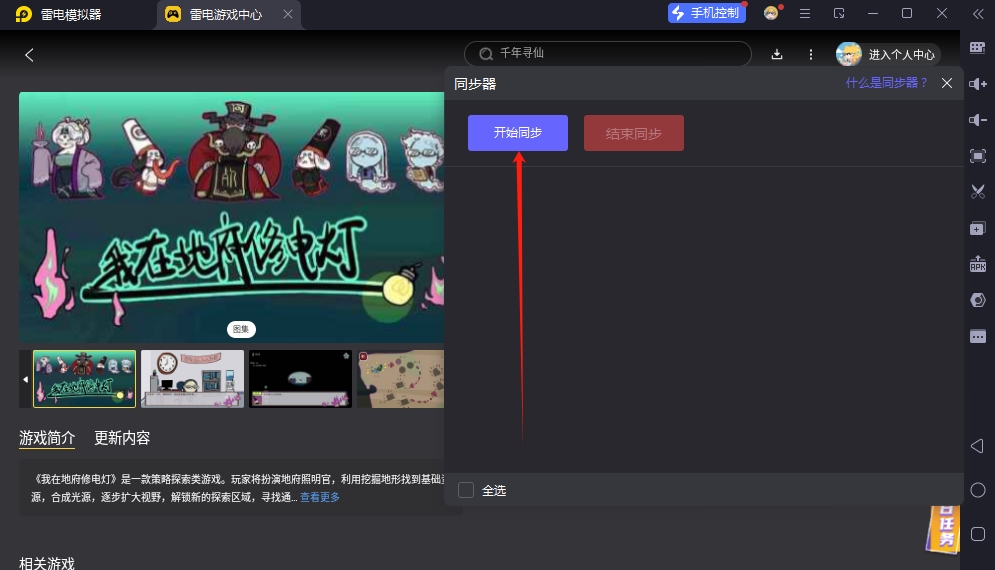Click the main game banner image

click(232, 217)
